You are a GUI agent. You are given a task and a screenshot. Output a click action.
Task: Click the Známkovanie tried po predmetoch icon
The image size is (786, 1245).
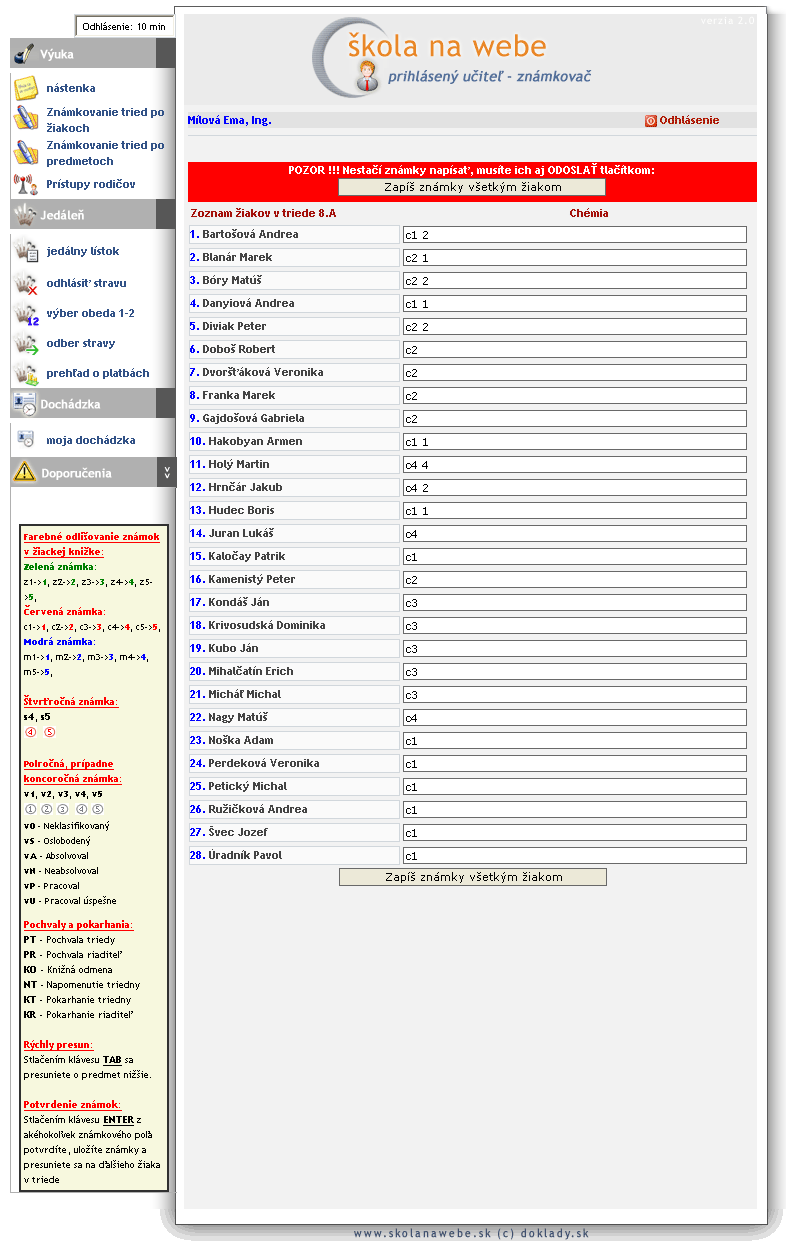(26, 153)
